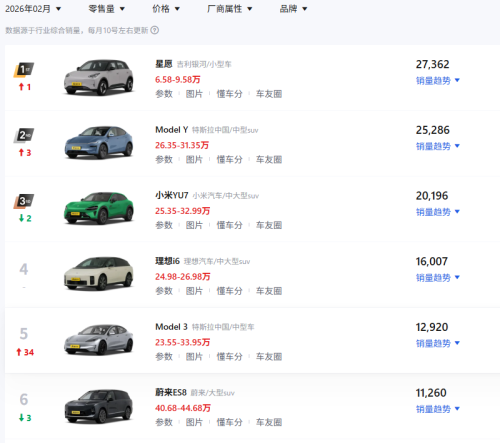Show 销量趋势 for 蔚来ES8
This screenshot has width=500, height=443.
438,409
